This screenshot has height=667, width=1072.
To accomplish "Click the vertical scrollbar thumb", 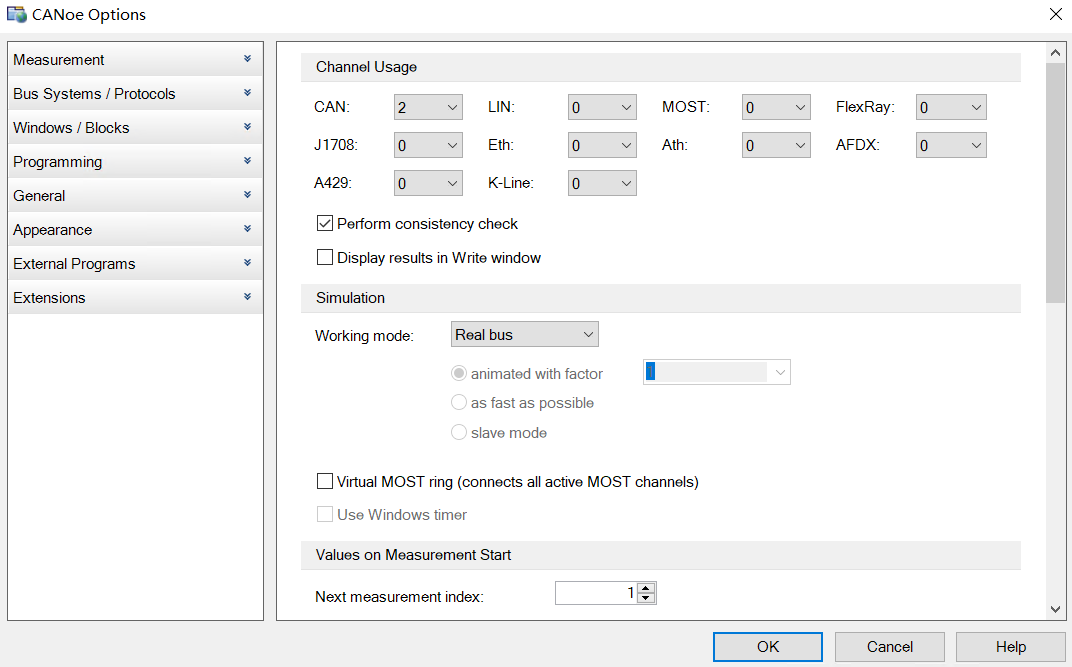I will point(1055,182).
